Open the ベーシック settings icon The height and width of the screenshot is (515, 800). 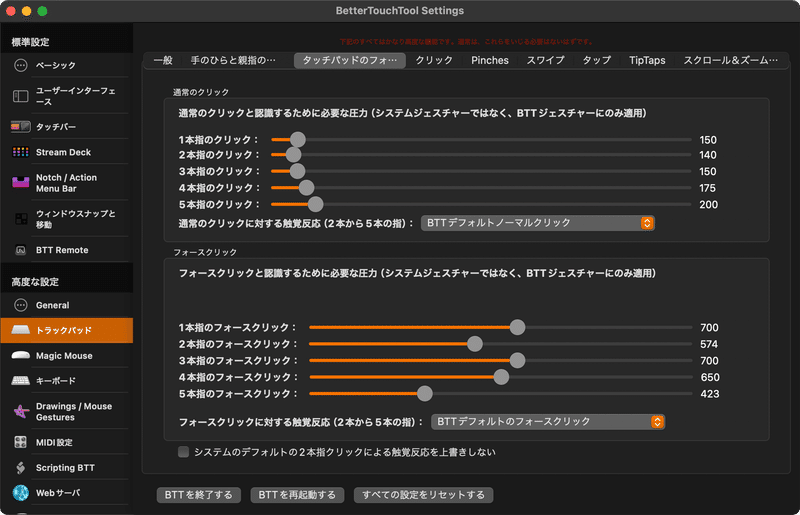pyautogui.click(x=20, y=65)
